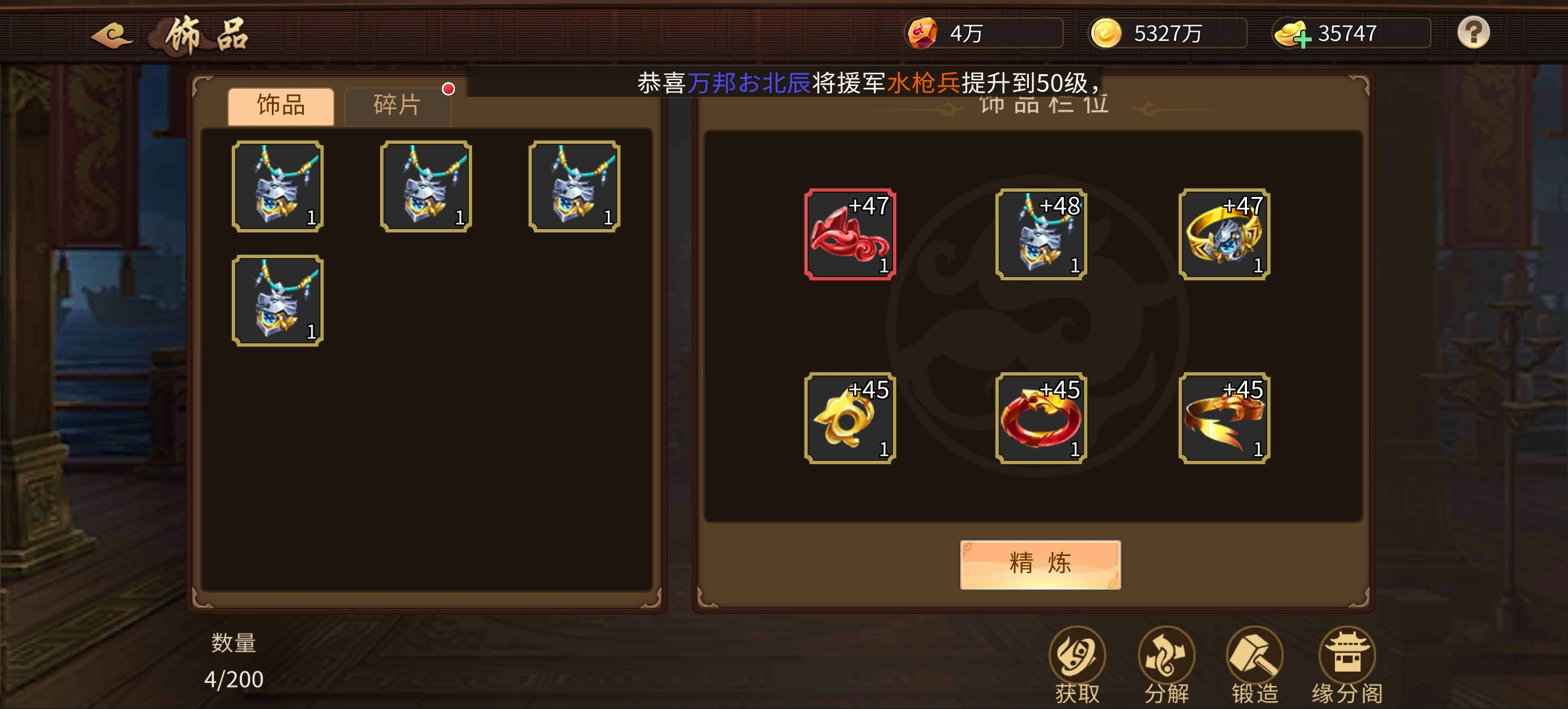Select the red mask accessory +47
The image size is (1568, 709).
(850, 234)
